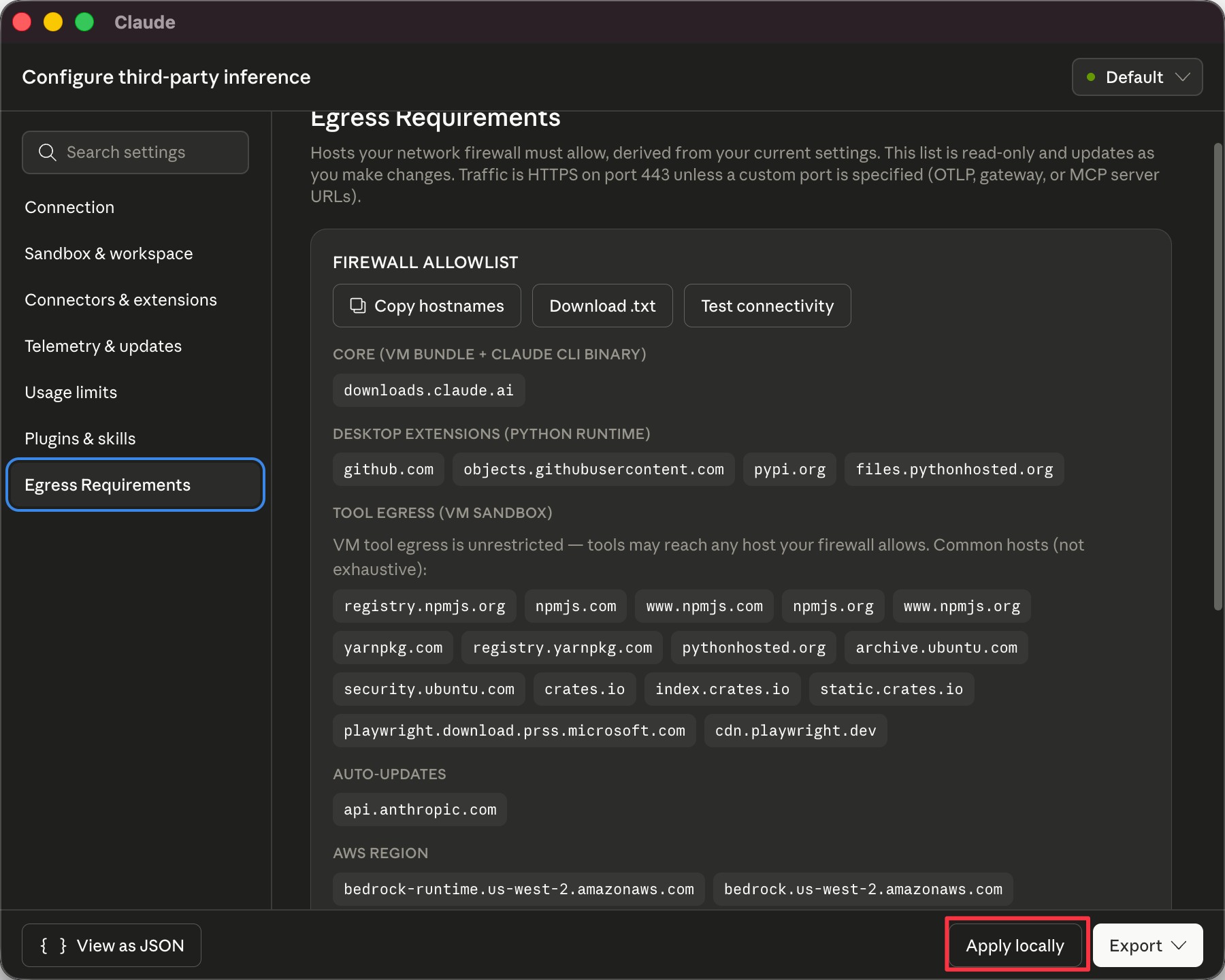Click the FIREWALL ALLOWLIST heading
1225x980 pixels.
[425, 262]
